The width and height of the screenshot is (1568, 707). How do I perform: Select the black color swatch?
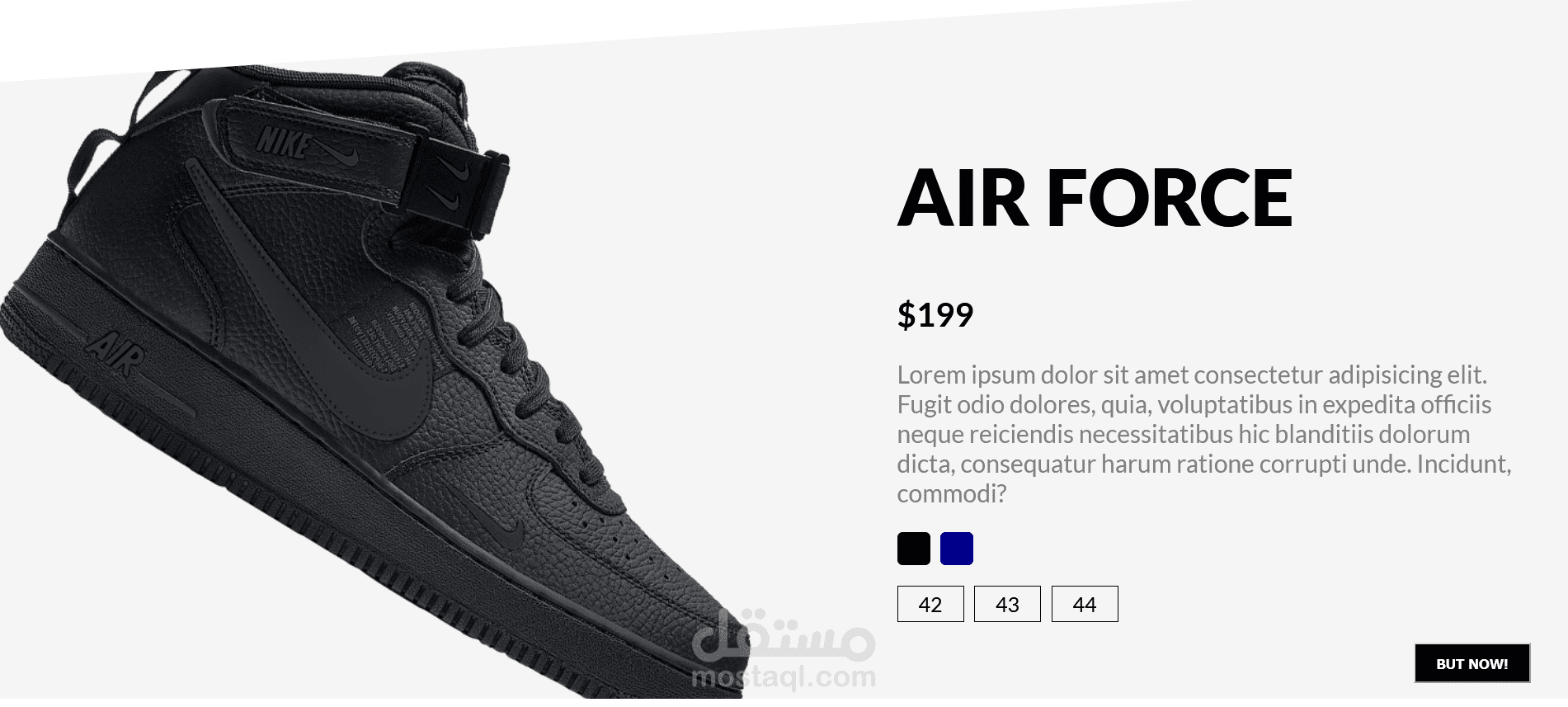click(x=913, y=549)
